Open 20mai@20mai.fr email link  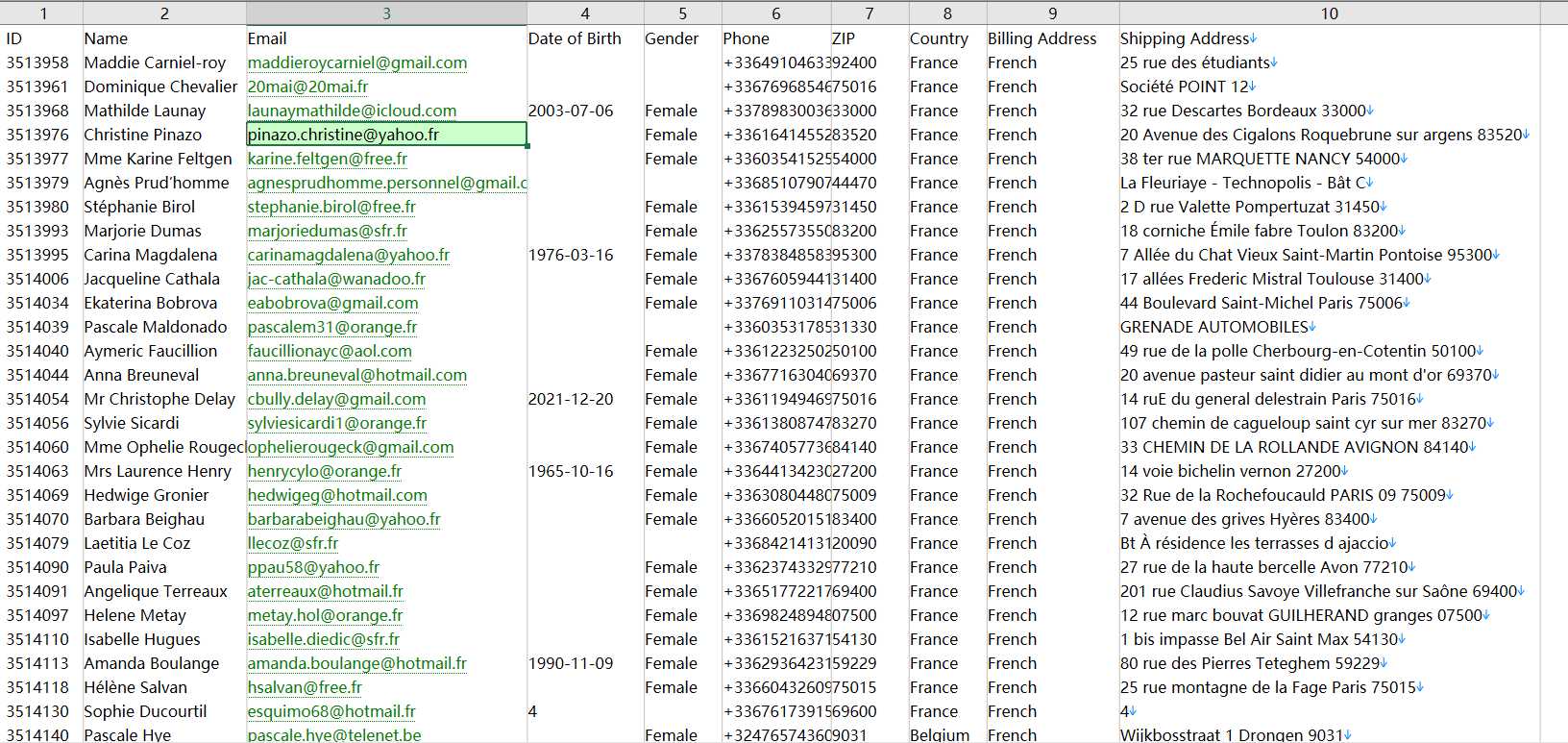tap(307, 87)
